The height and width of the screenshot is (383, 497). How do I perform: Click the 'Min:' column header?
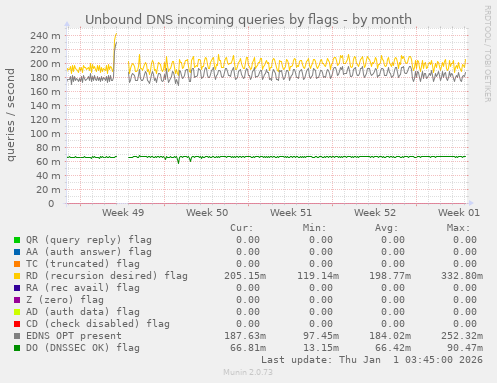314,228
